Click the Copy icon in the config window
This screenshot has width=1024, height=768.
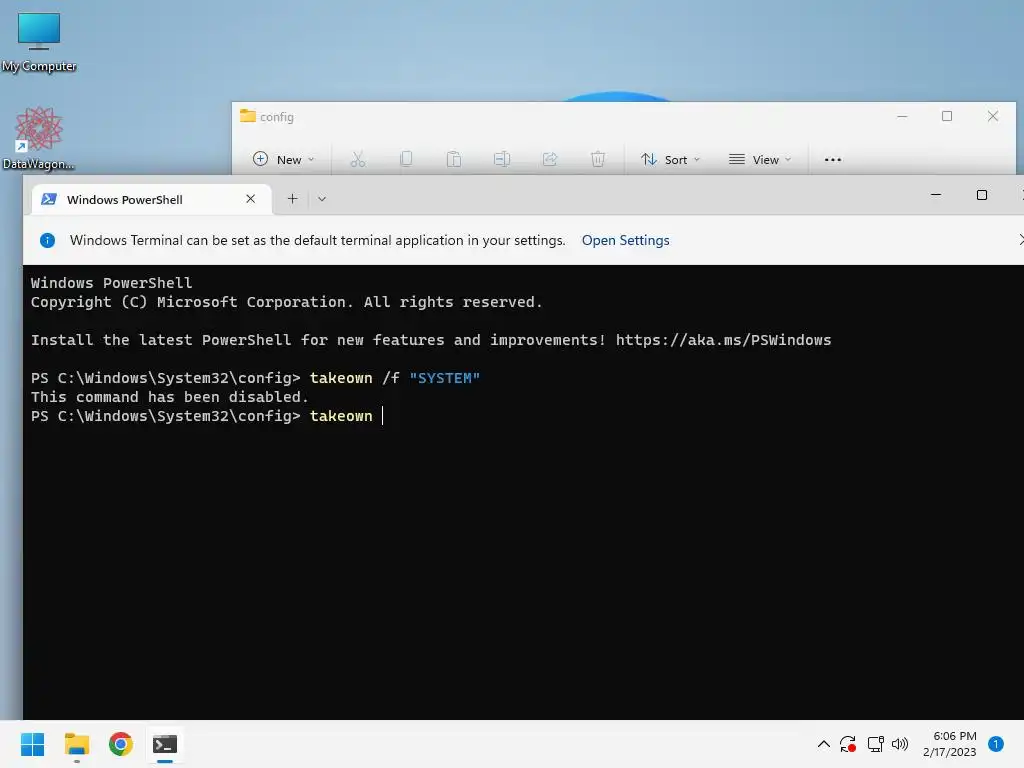tap(406, 159)
